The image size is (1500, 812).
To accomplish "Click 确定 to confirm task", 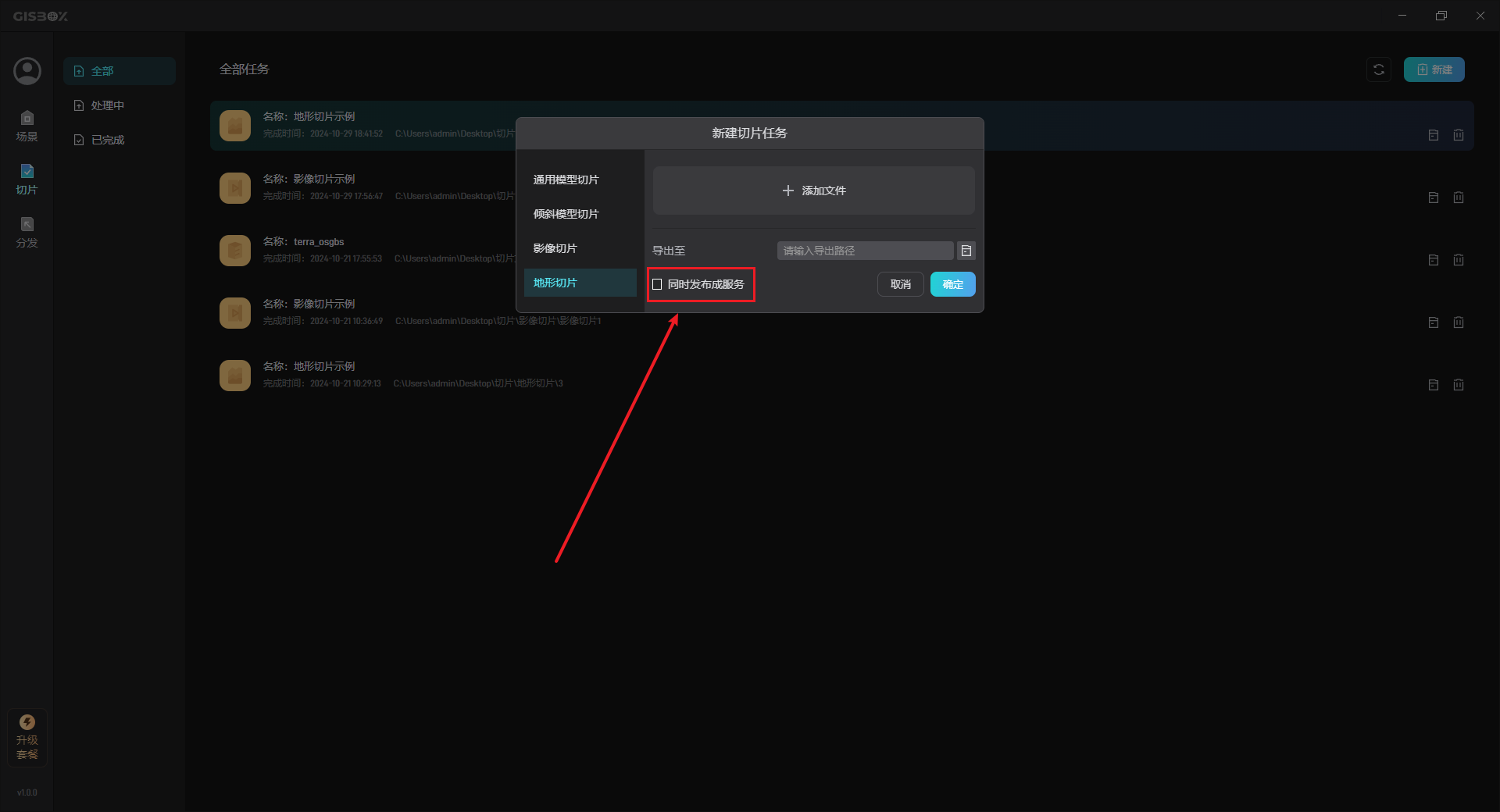I will coord(953,284).
